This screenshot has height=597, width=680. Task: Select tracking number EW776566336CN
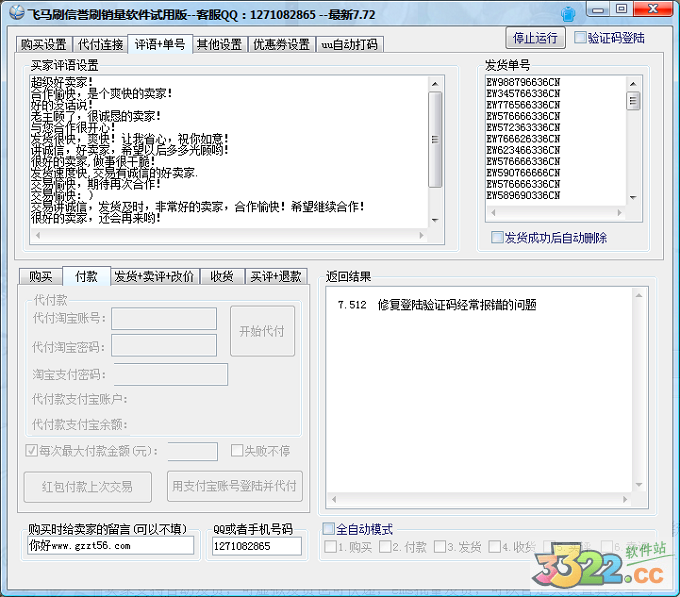[x=523, y=104]
